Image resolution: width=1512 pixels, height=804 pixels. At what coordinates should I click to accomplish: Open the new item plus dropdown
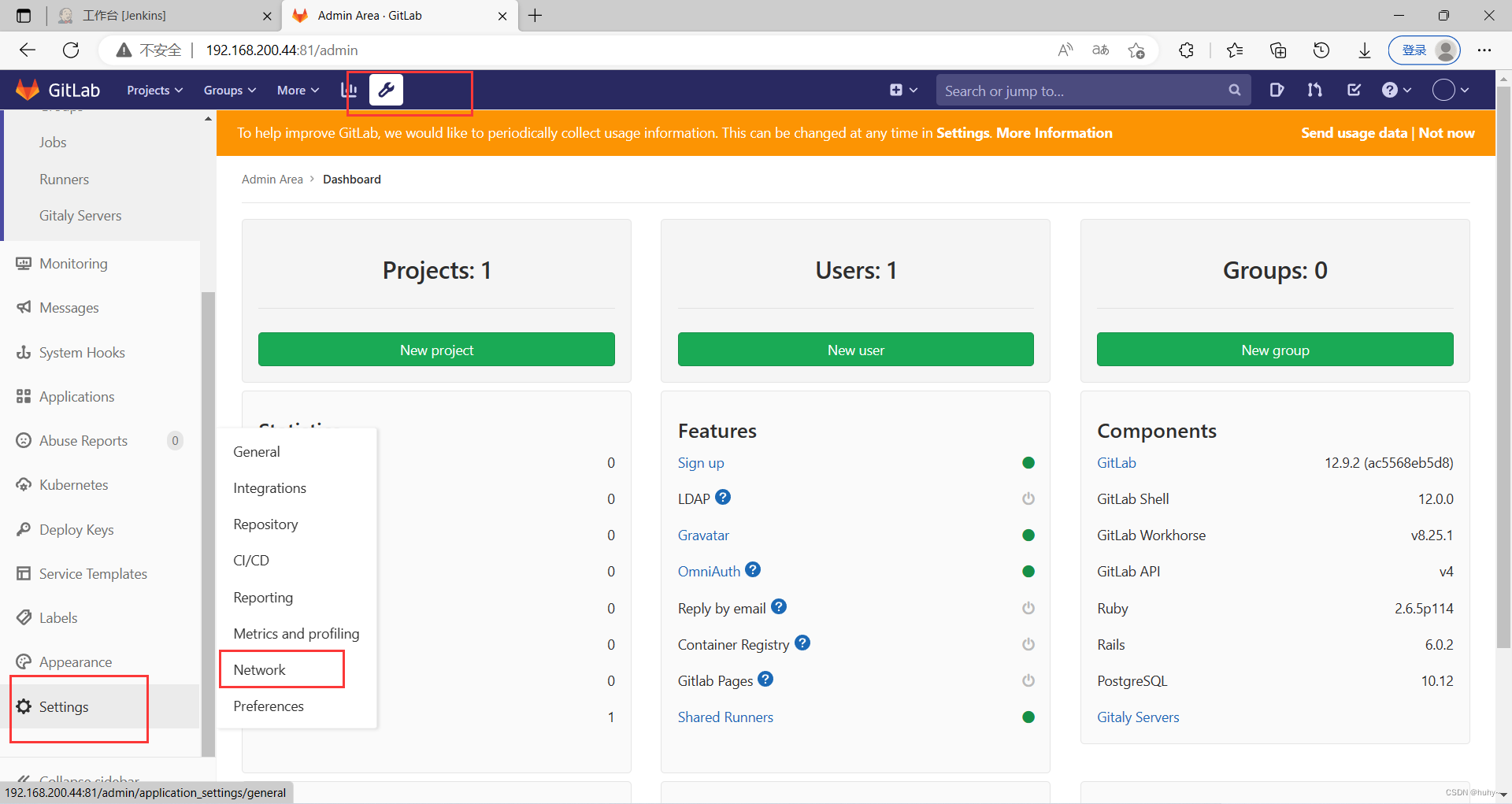coord(903,90)
